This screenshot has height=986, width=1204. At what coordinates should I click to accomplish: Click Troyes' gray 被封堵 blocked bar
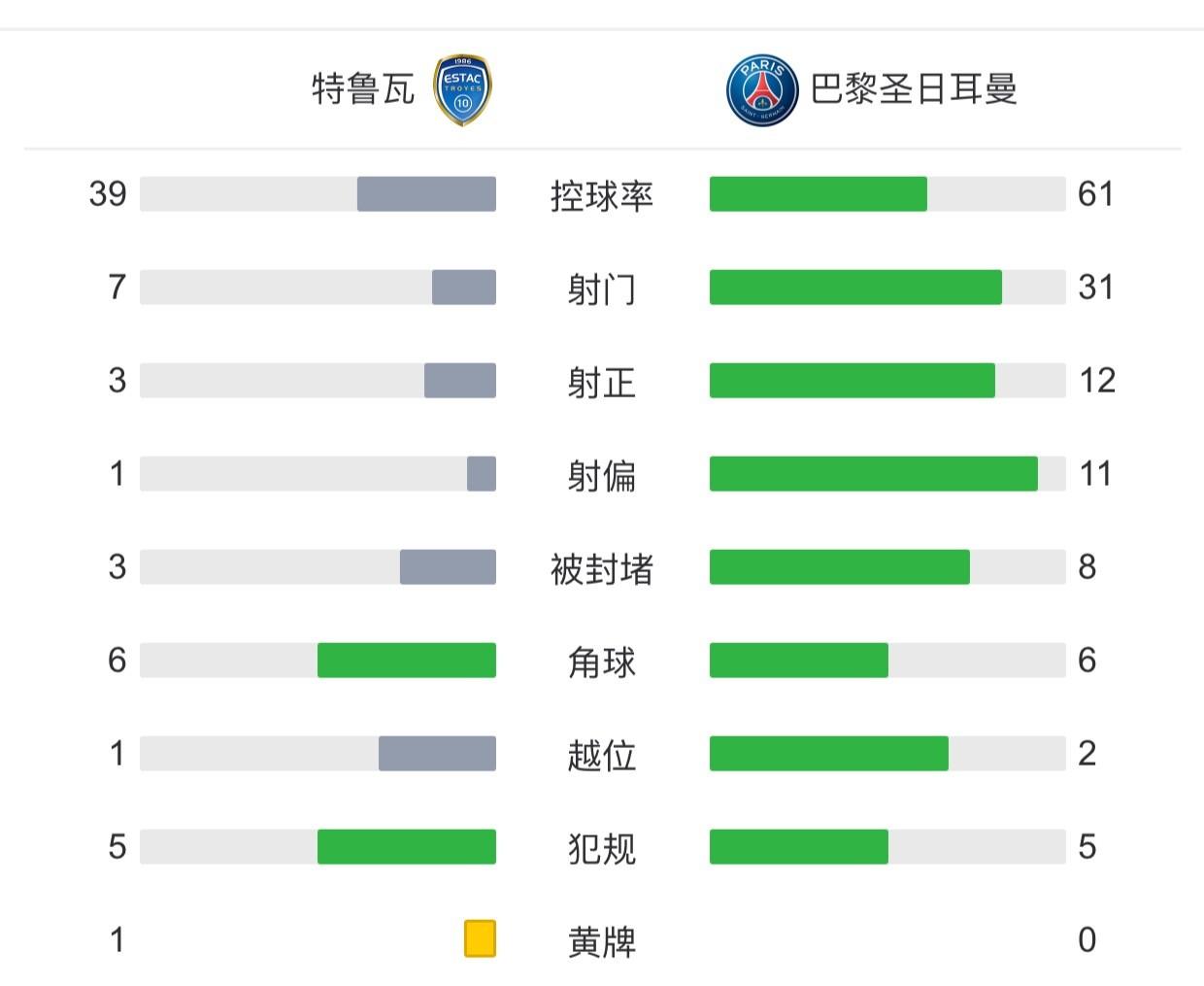448,567
